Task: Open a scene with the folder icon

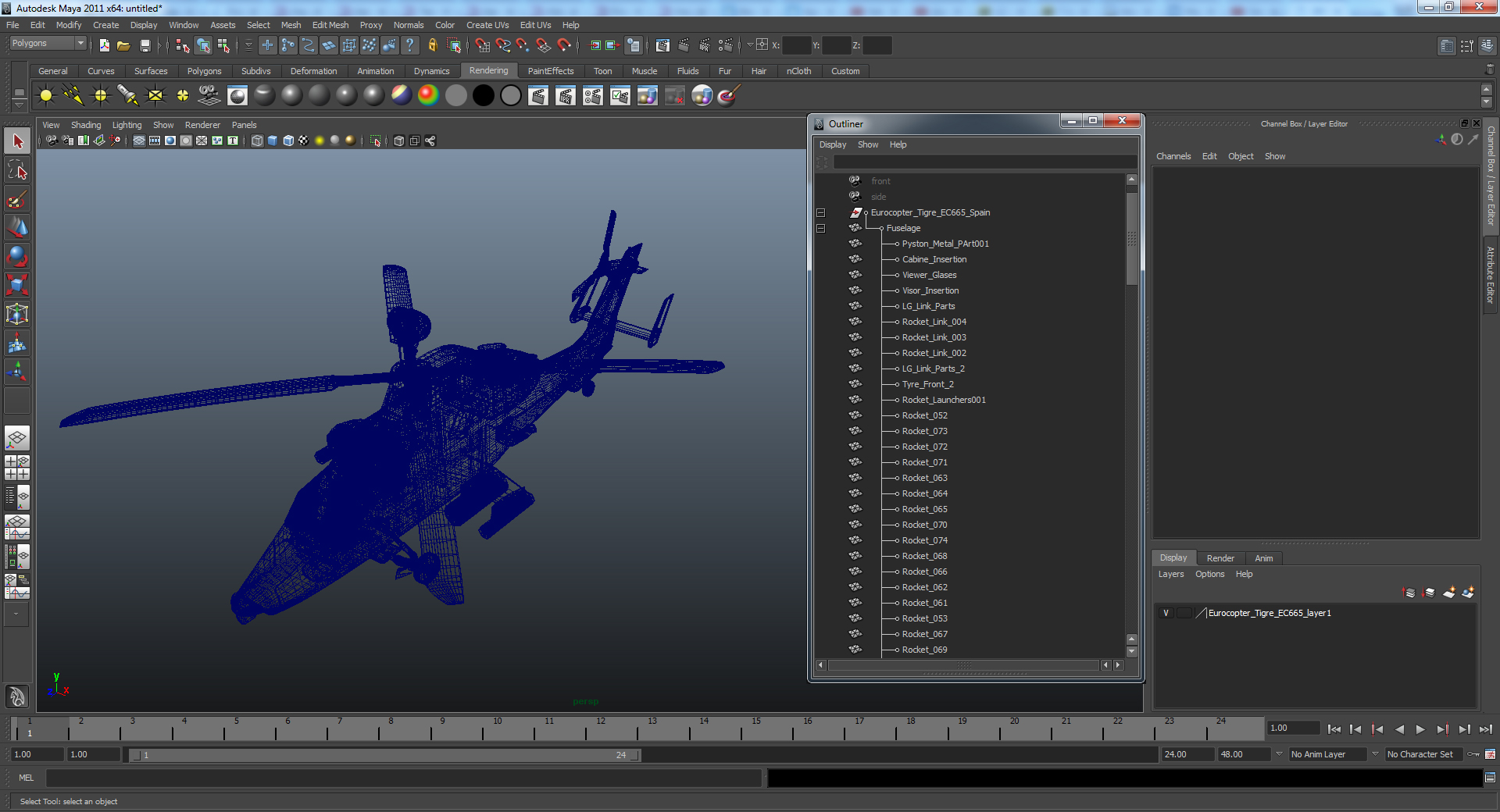Action: [x=123, y=45]
